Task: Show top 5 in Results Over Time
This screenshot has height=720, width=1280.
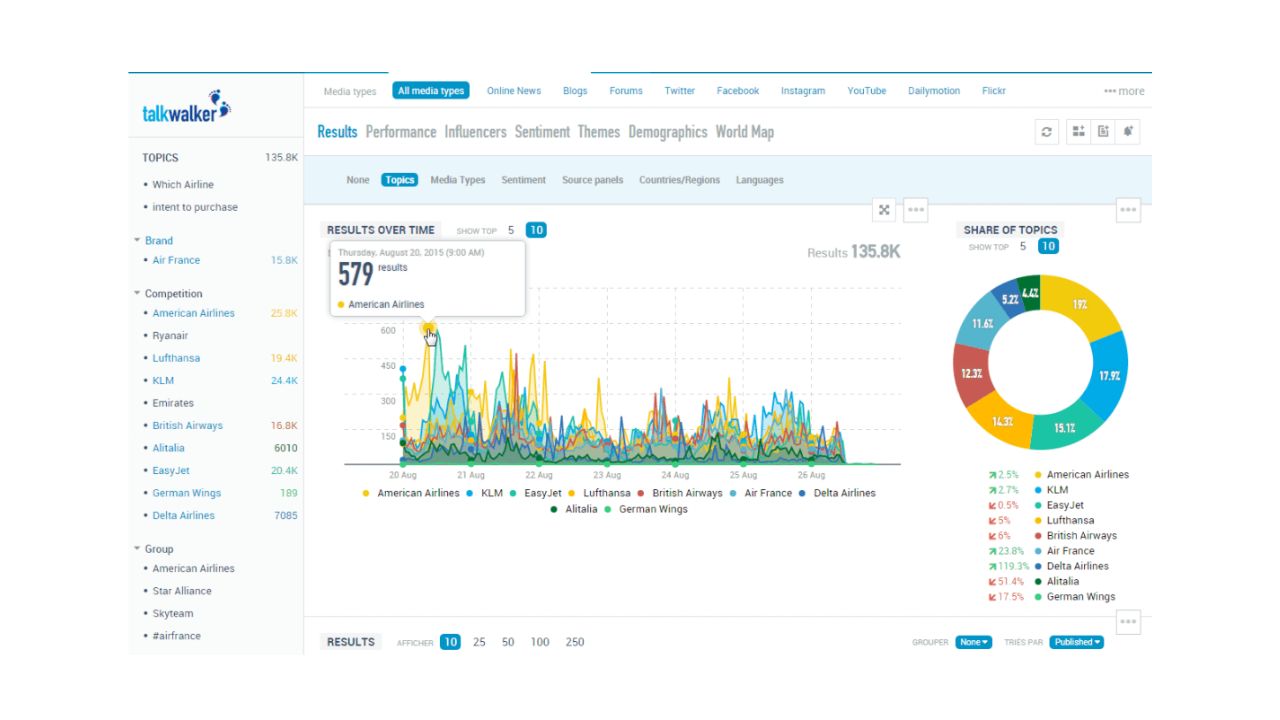Action: [x=511, y=230]
